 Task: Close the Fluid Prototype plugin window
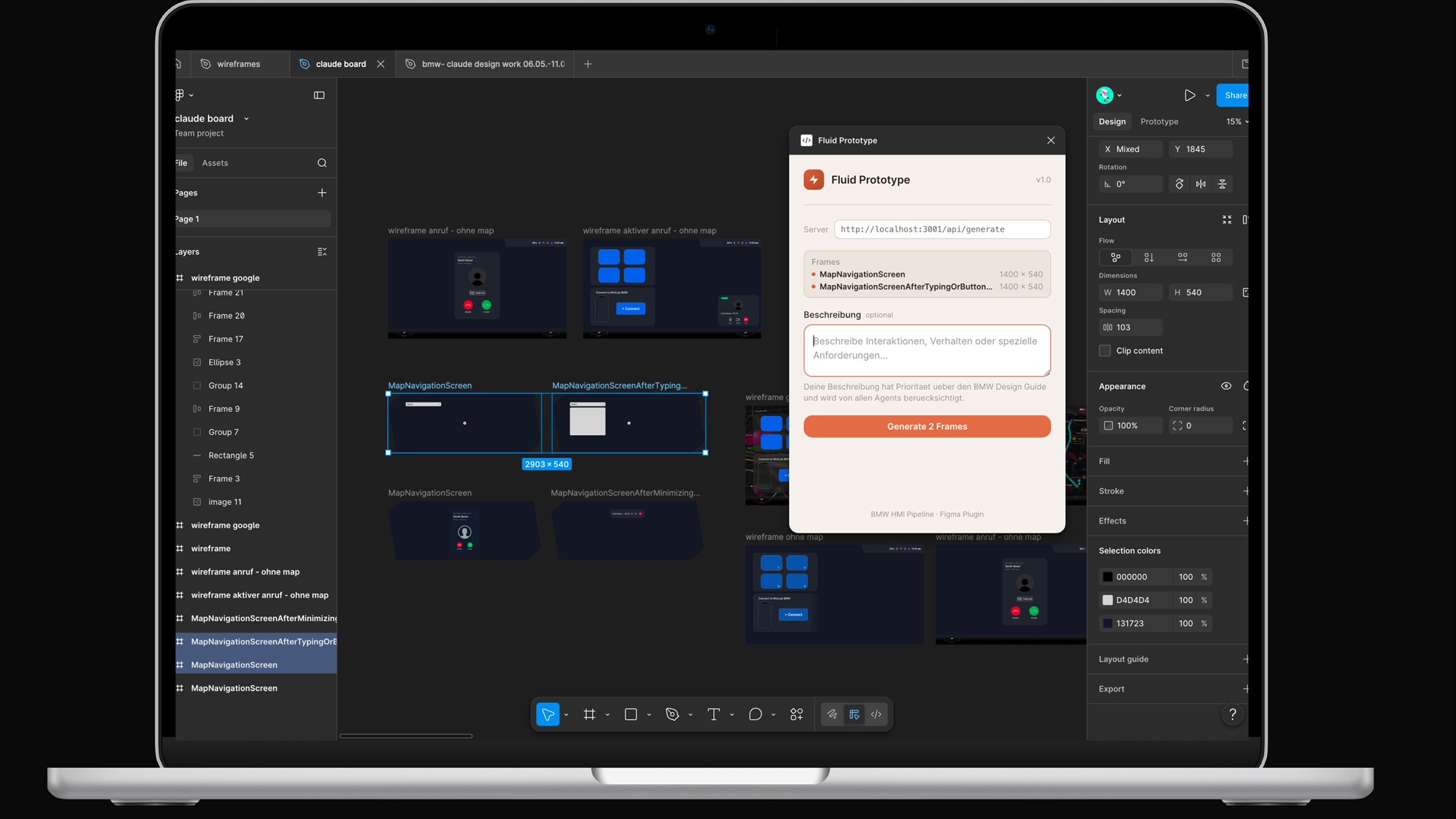click(1051, 140)
